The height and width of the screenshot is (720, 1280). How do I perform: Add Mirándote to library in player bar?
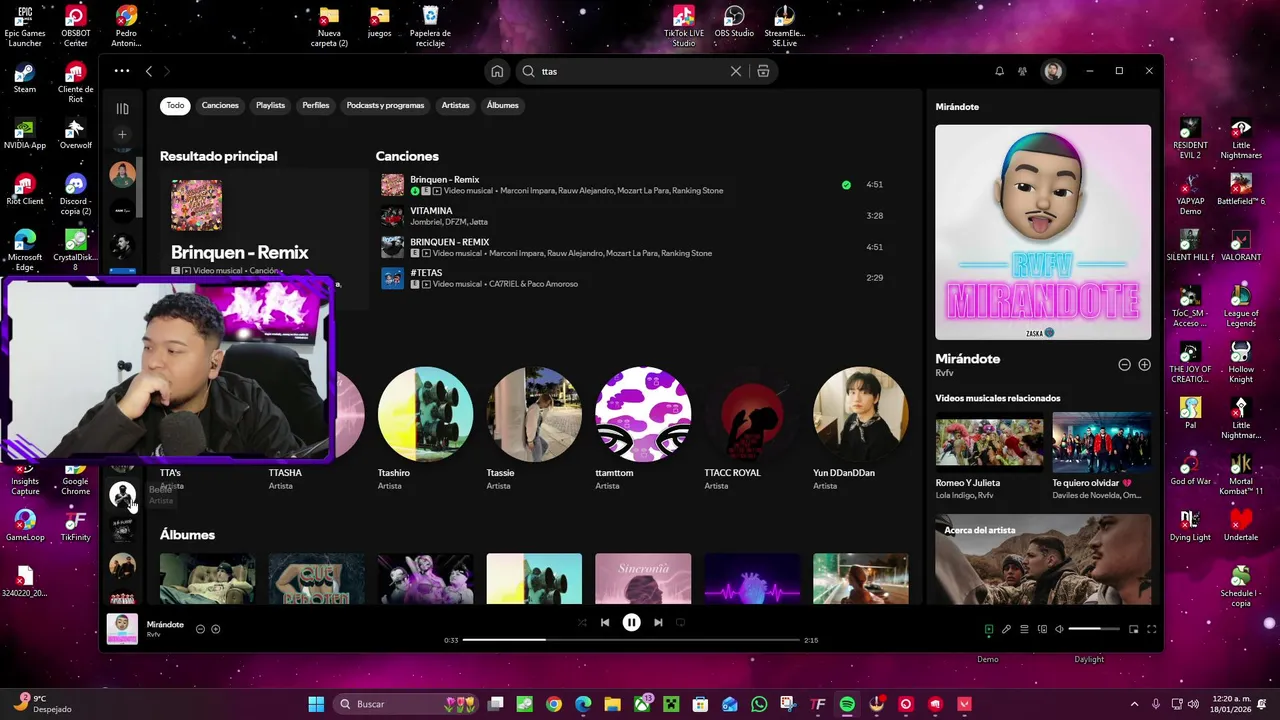(215, 629)
